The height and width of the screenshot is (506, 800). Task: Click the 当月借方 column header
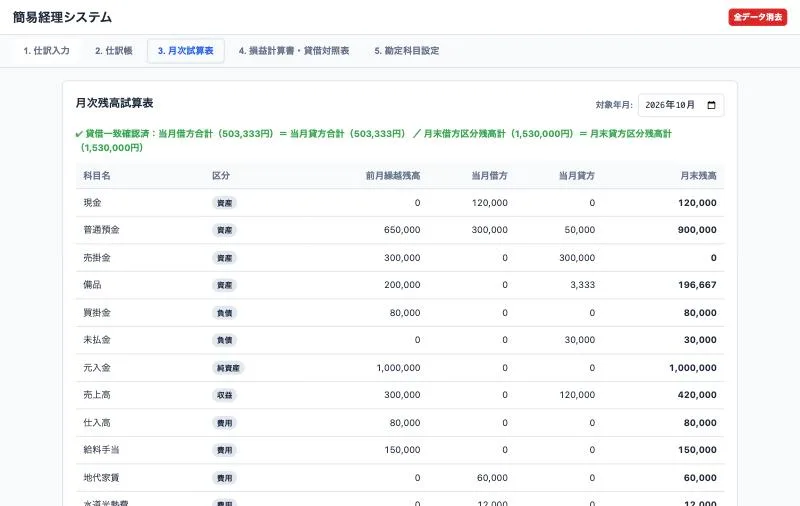tap(489, 176)
